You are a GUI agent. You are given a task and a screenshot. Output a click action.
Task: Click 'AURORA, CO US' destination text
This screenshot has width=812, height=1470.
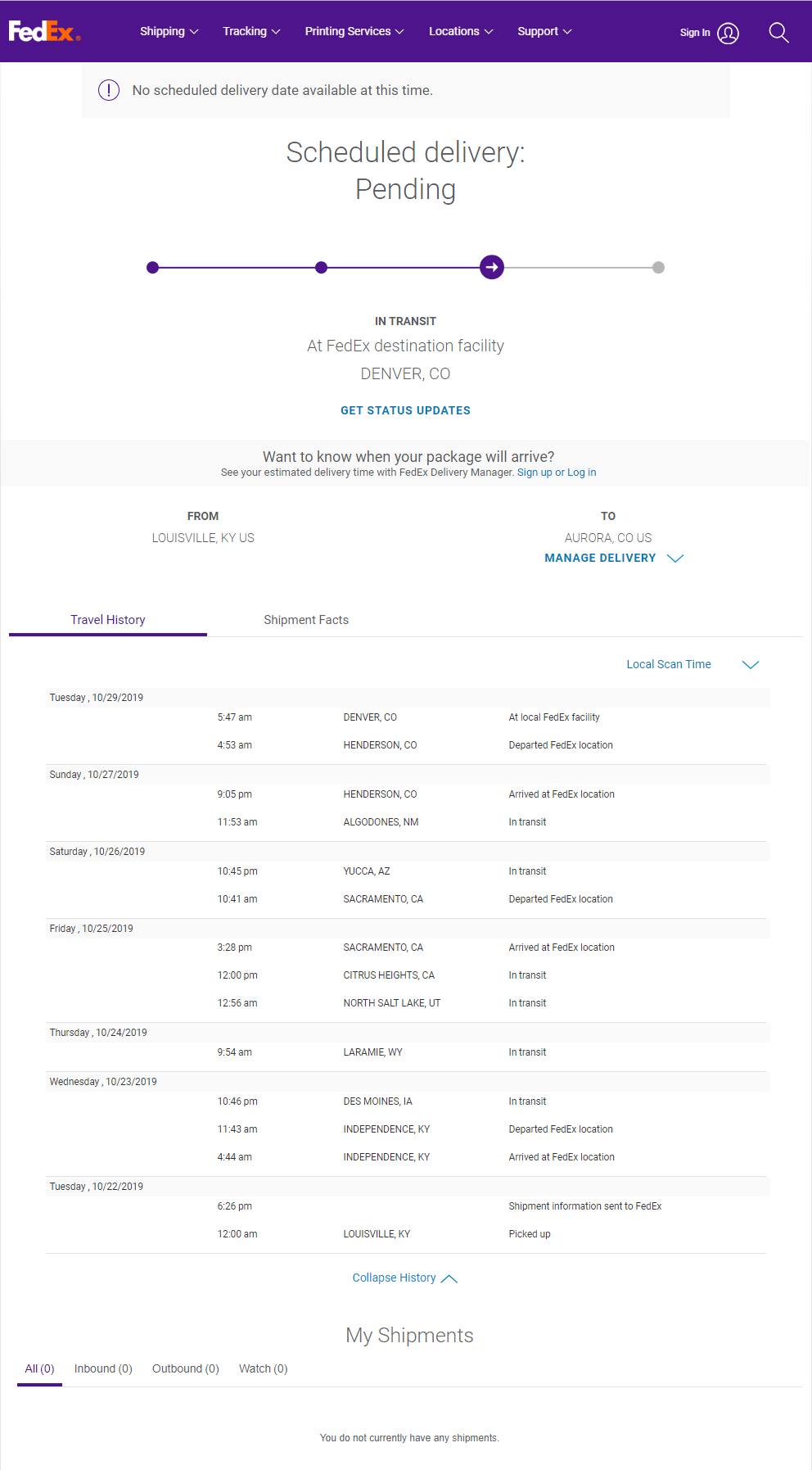(x=608, y=538)
